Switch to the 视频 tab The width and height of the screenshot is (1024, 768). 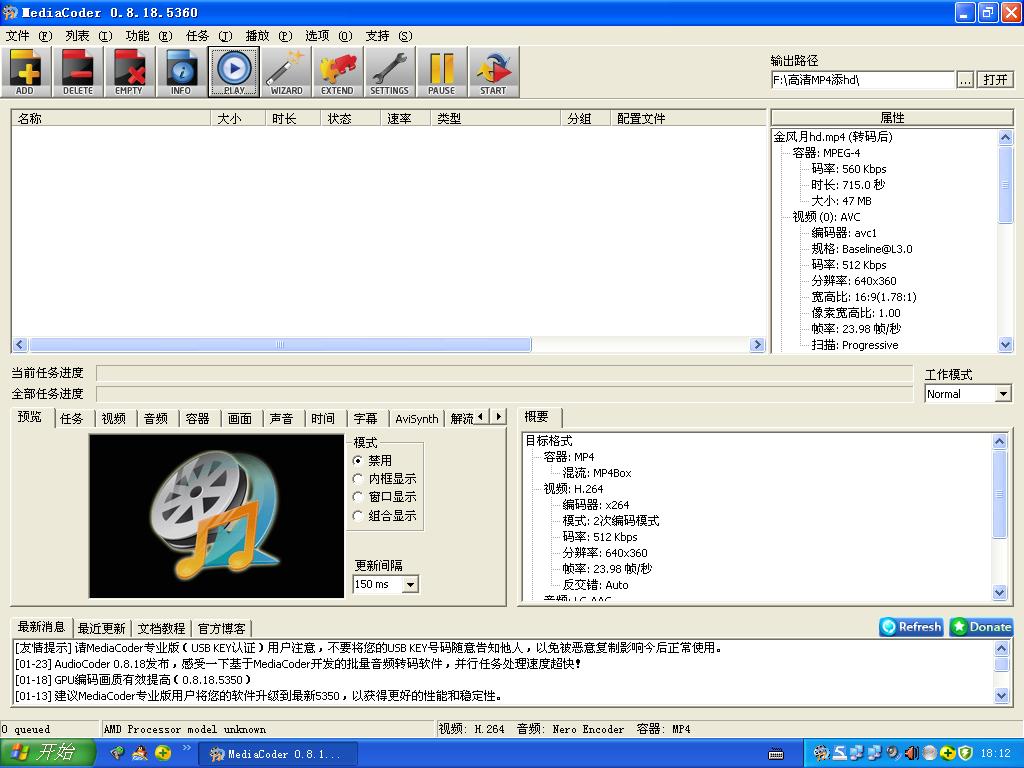coord(114,419)
